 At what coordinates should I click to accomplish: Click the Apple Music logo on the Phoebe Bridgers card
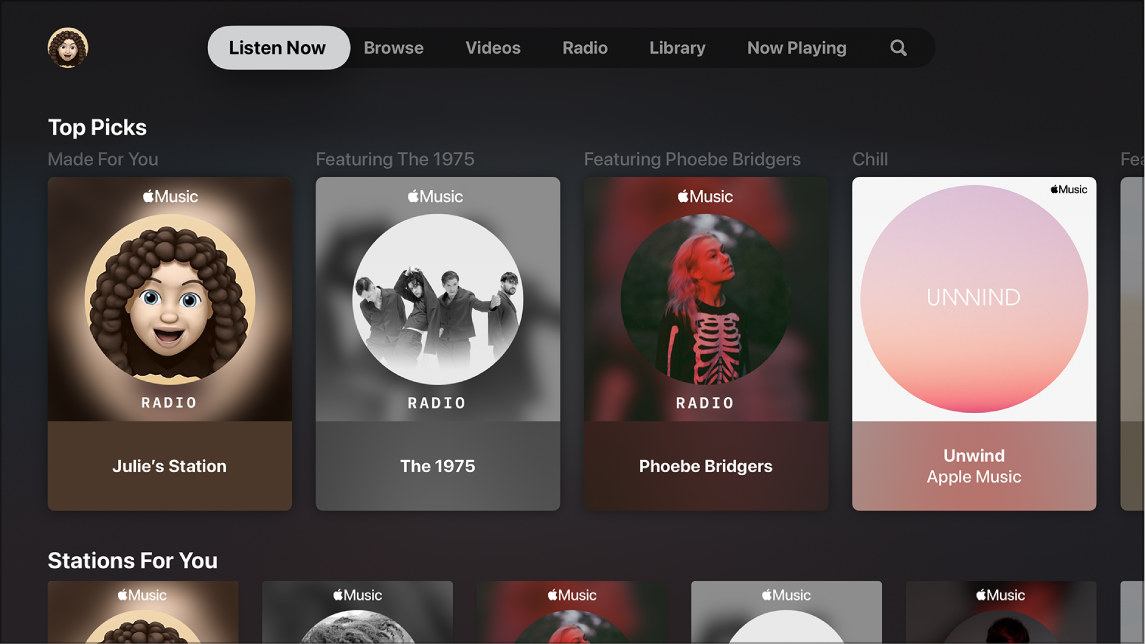click(x=704, y=196)
